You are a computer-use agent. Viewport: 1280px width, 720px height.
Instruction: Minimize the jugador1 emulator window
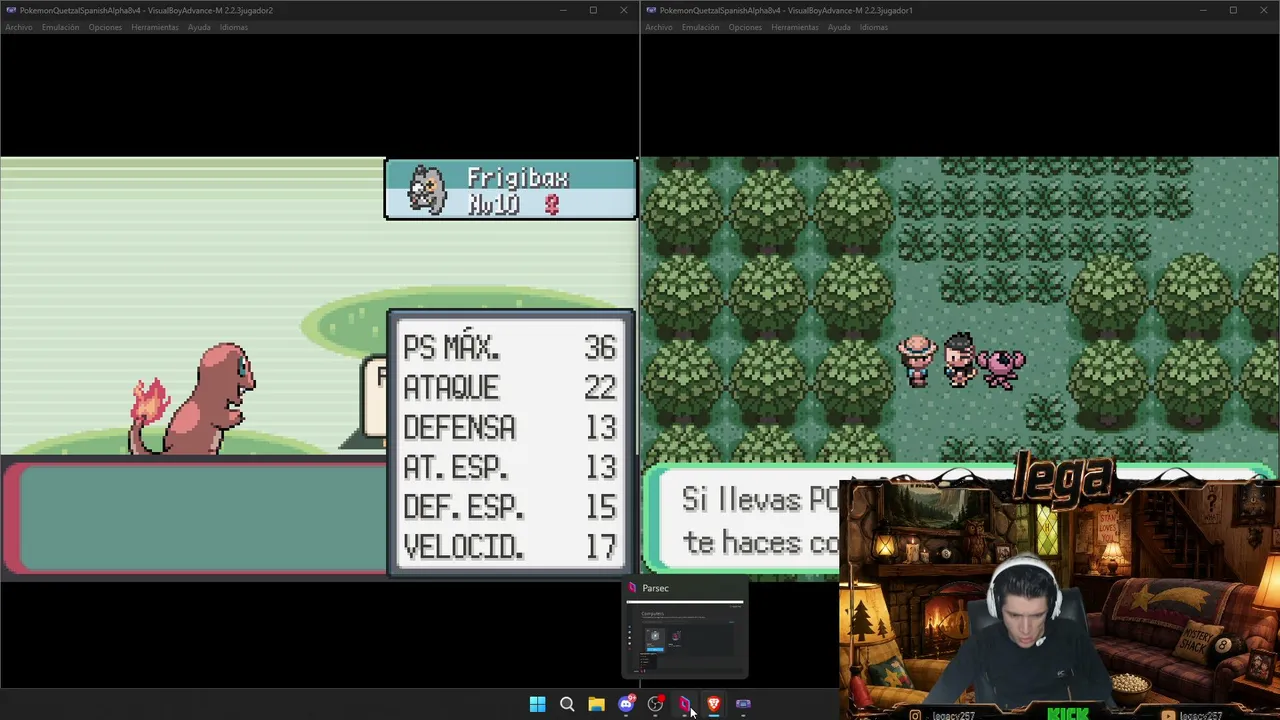click(1203, 10)
